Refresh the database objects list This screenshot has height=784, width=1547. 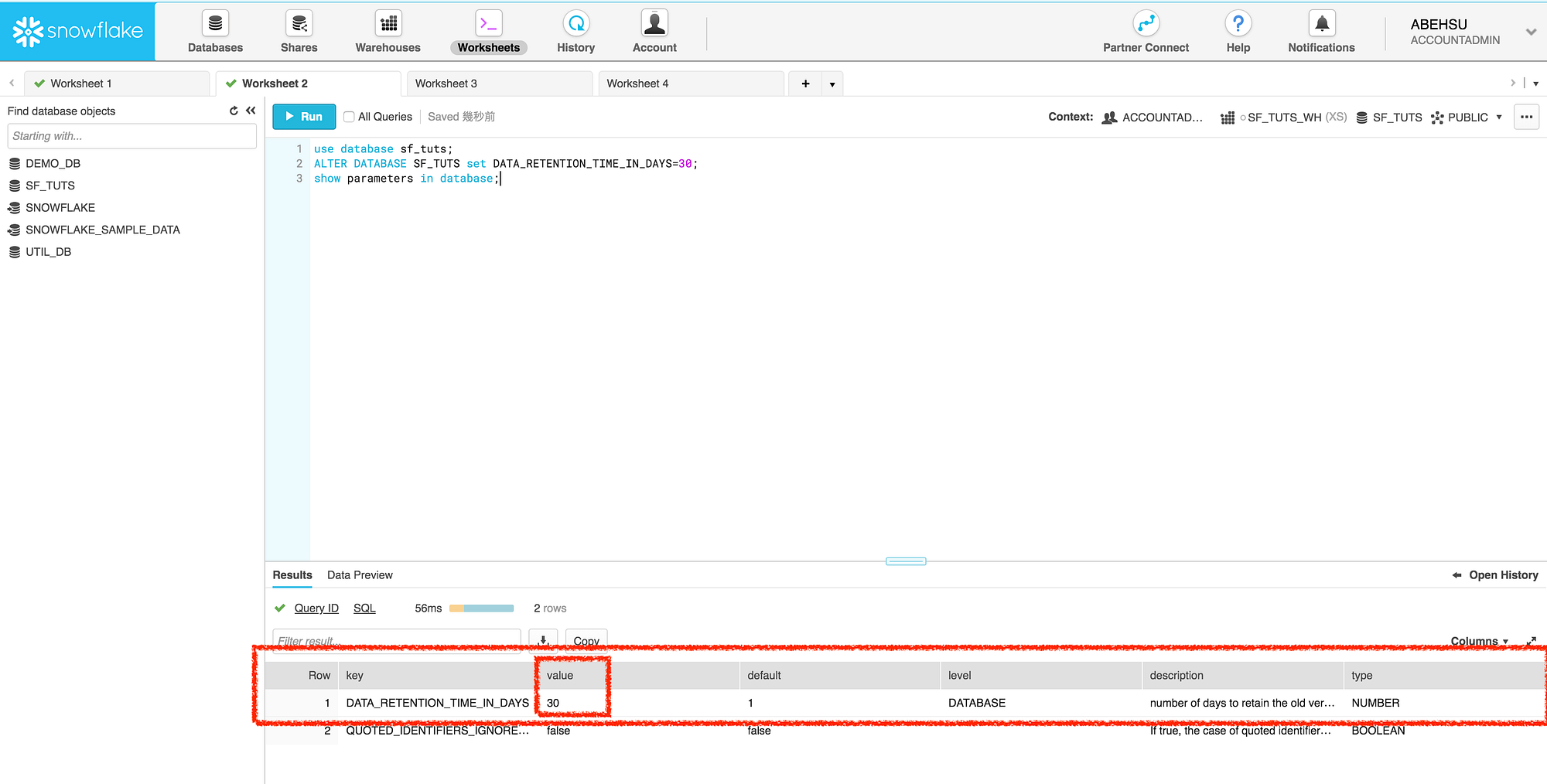234,111
